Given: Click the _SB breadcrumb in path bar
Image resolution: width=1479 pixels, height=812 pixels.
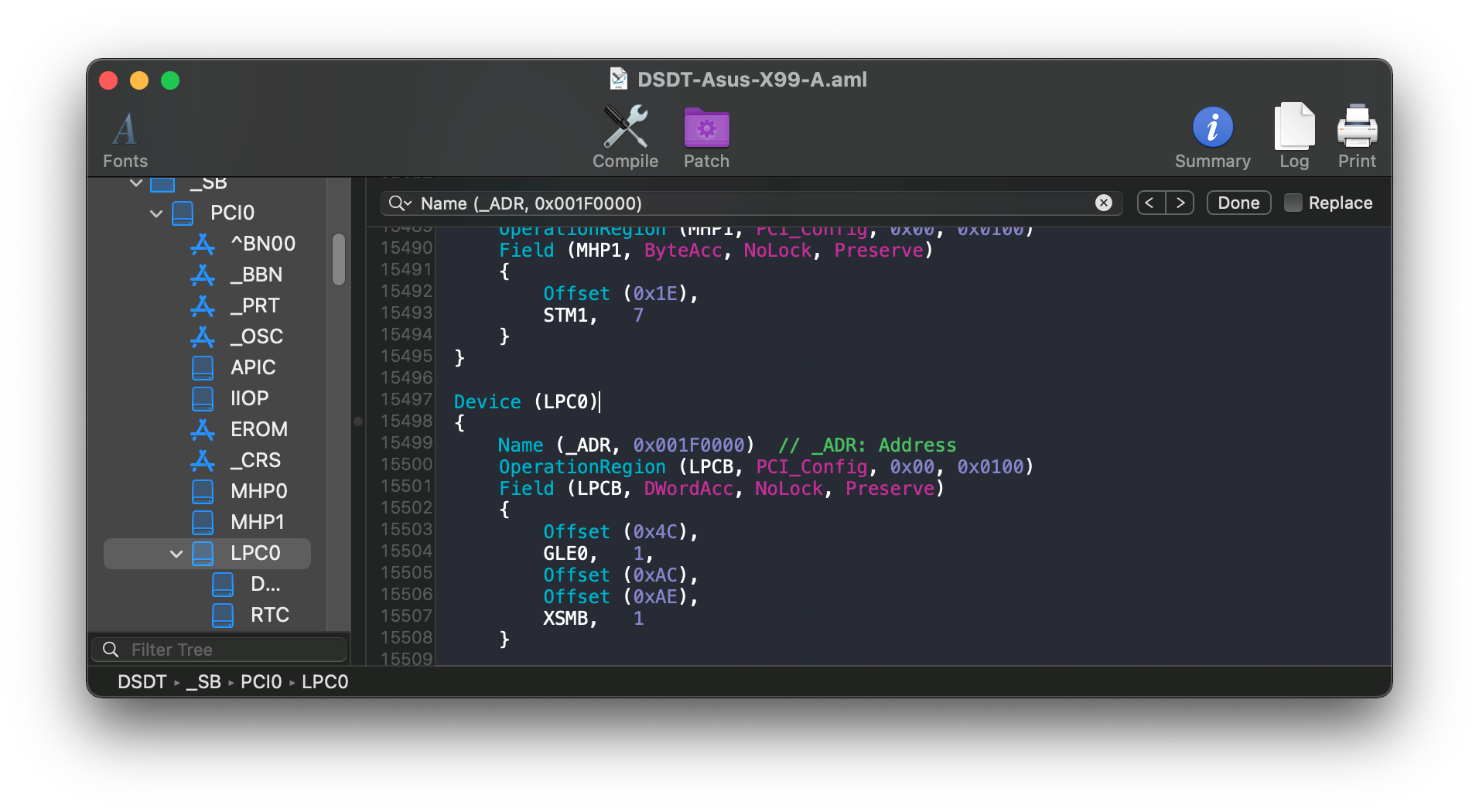Looking at the screenshot, I should tap(203, 682).
